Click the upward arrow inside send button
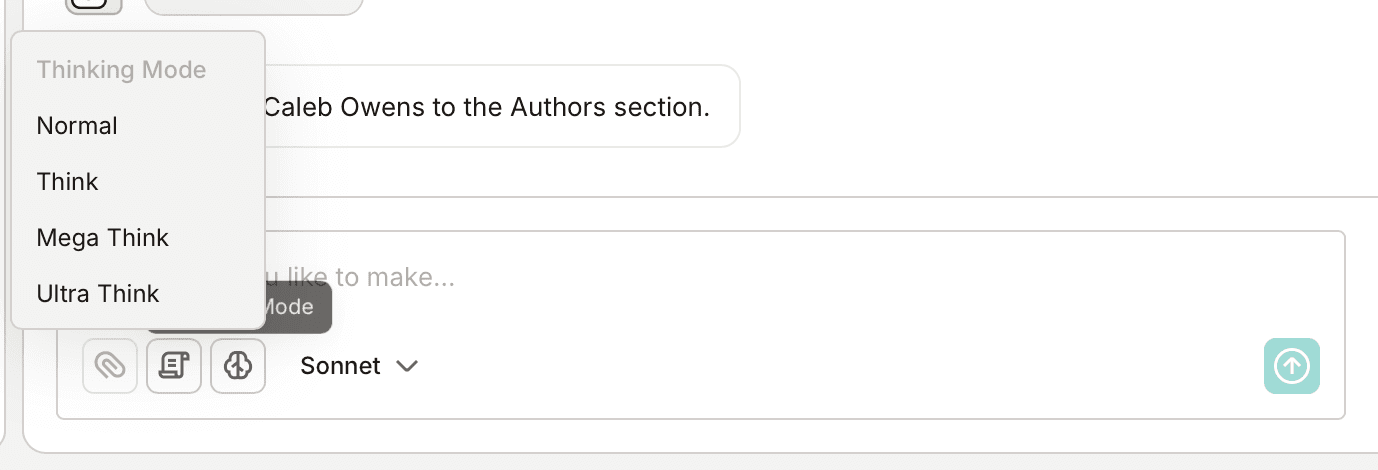This screenshot has height=470, width=1378. coord(1292,366)
